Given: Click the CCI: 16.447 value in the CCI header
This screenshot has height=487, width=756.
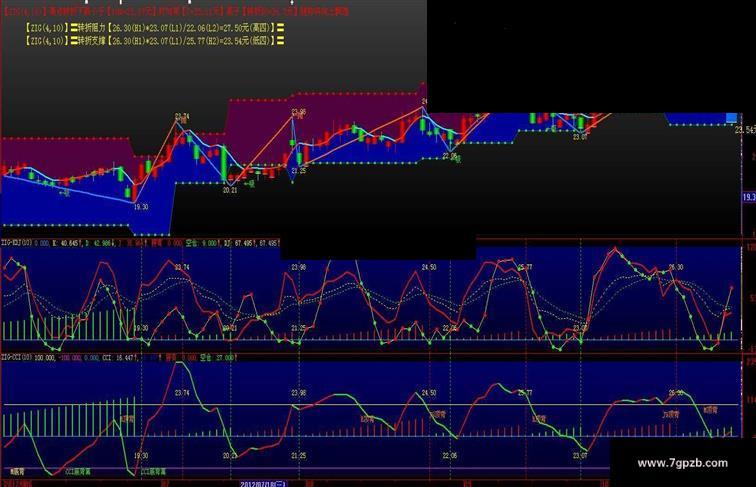Looking at the screenshot, I should pos(120,358).
